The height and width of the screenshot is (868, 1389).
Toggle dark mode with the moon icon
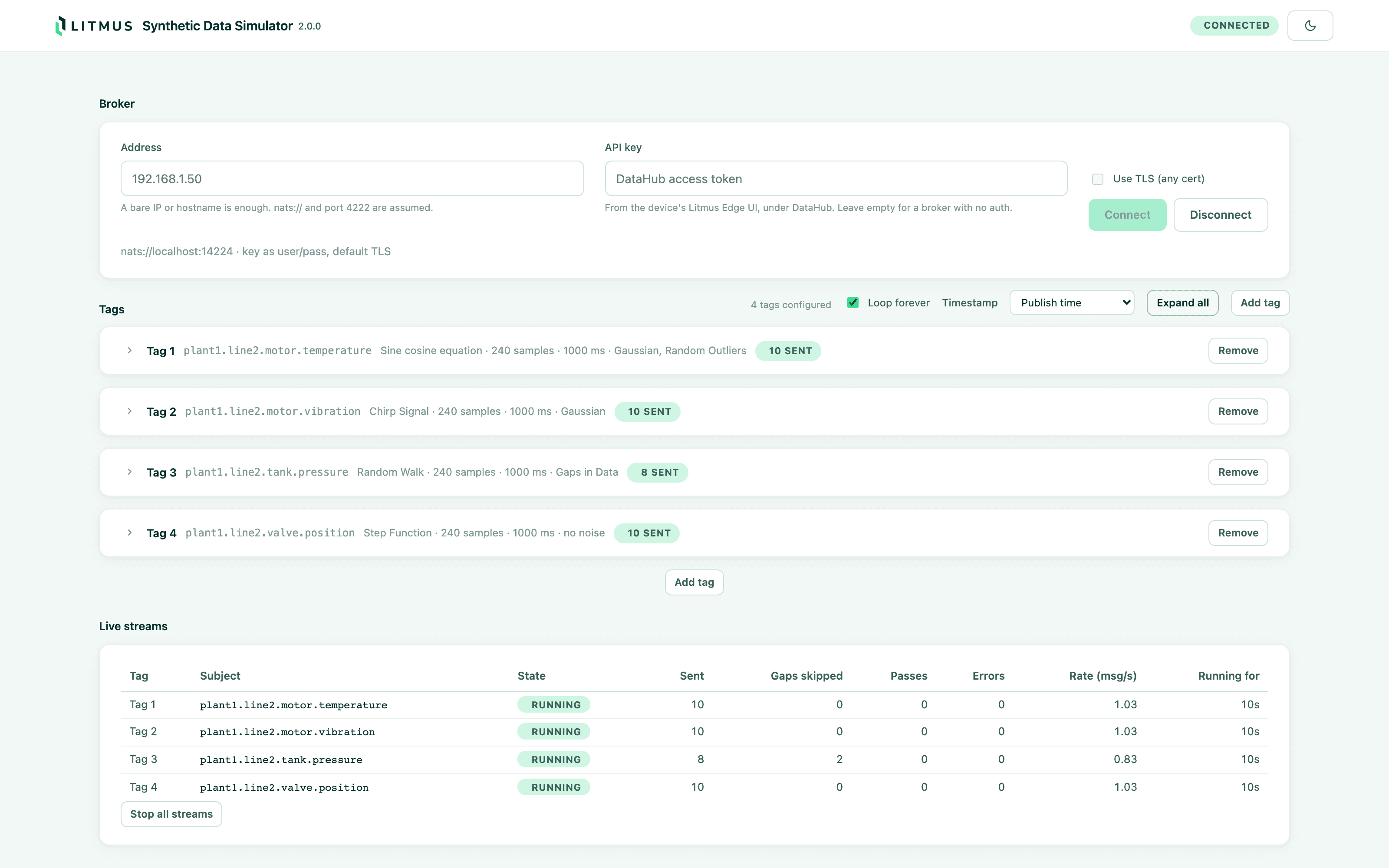1310,26
